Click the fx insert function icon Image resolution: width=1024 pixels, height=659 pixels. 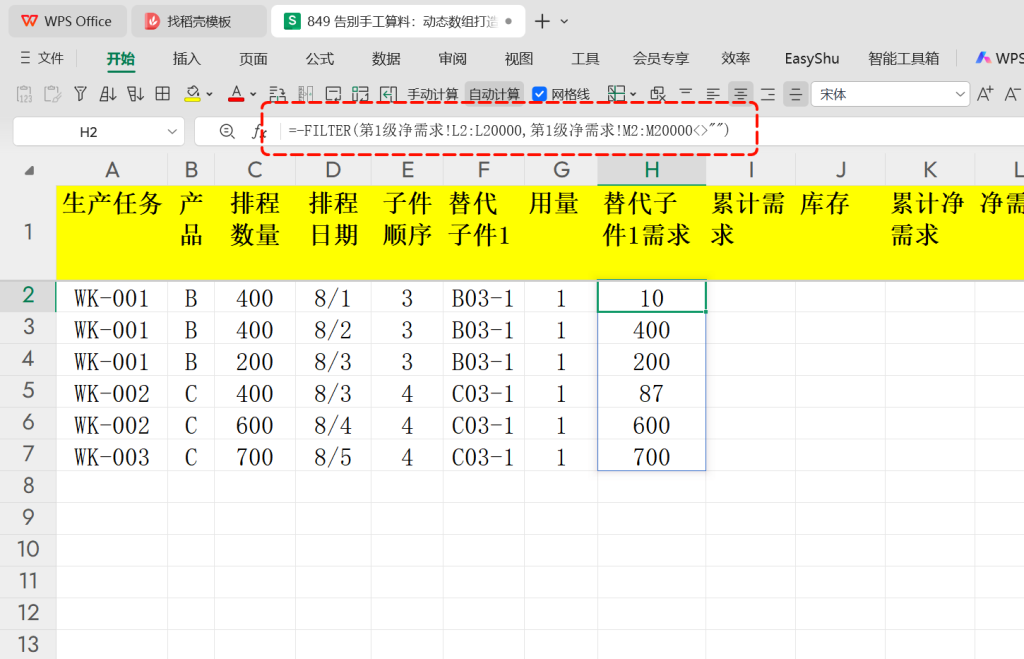[x=259, y=132]
